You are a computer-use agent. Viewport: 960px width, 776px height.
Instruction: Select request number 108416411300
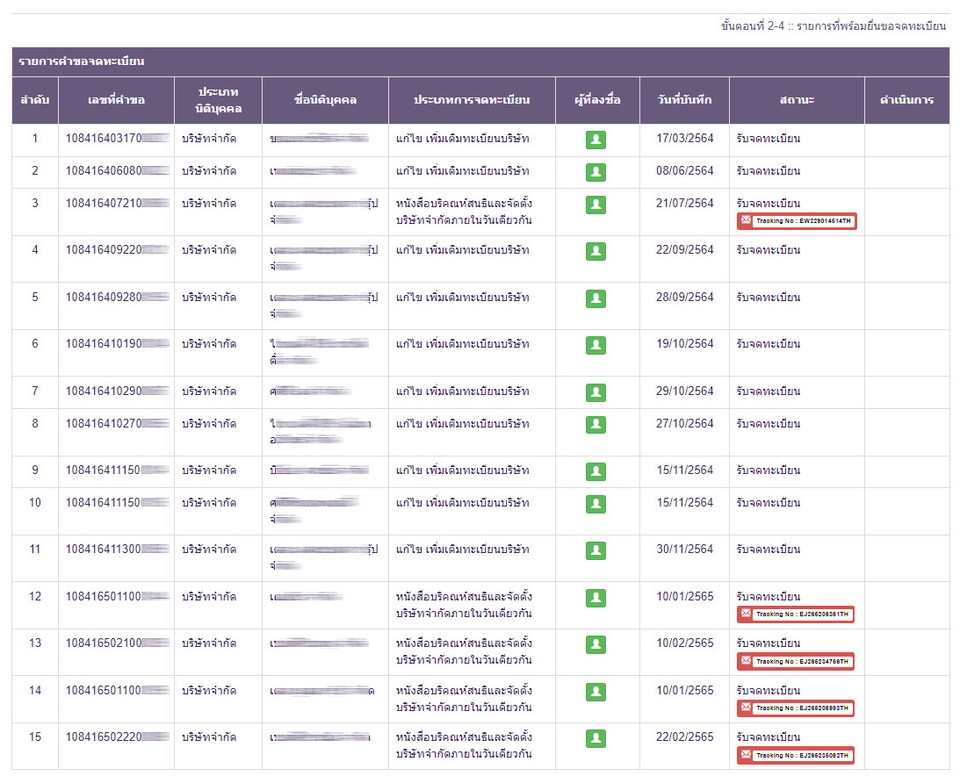pos(117,549)
